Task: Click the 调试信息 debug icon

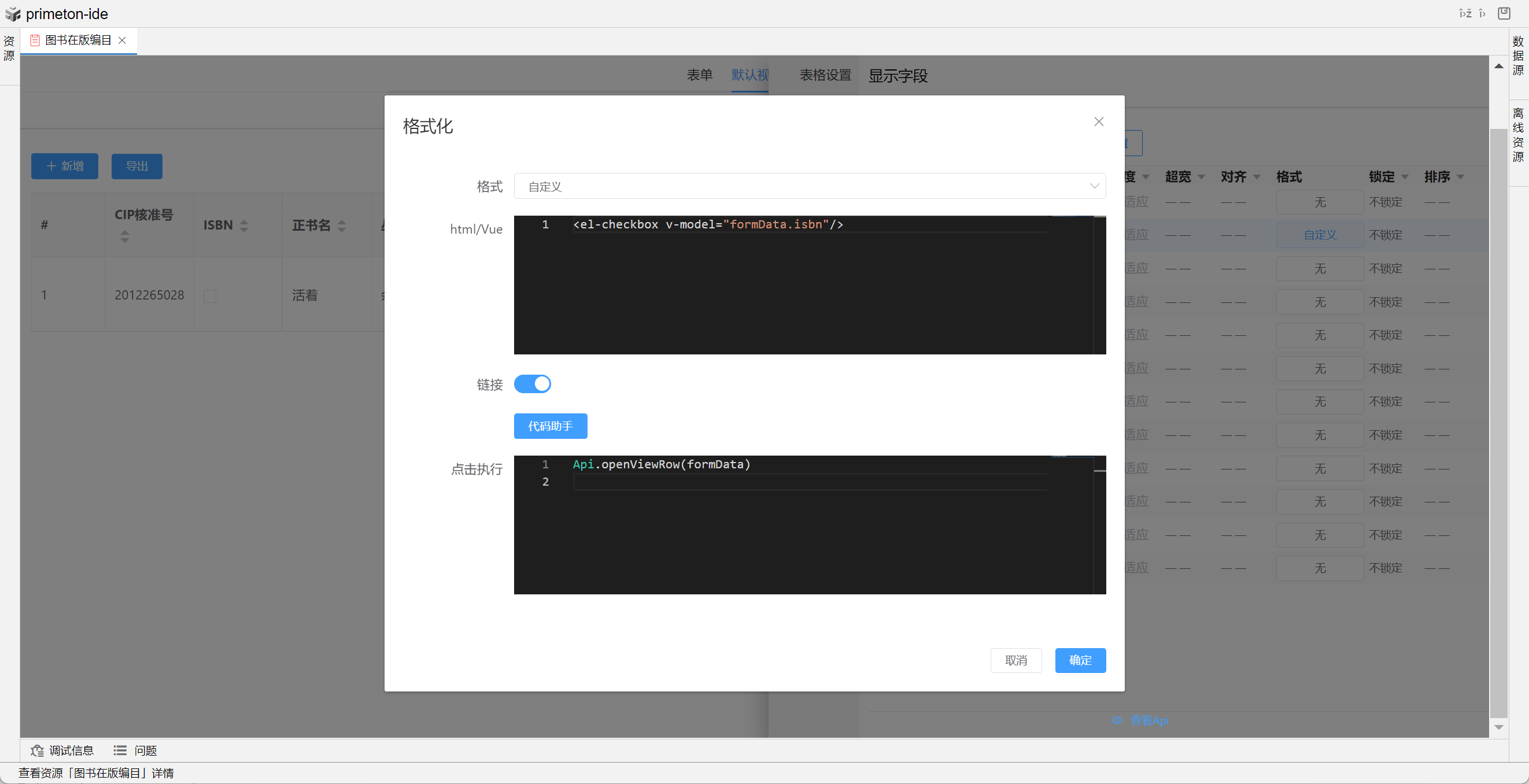Action: 37,751
